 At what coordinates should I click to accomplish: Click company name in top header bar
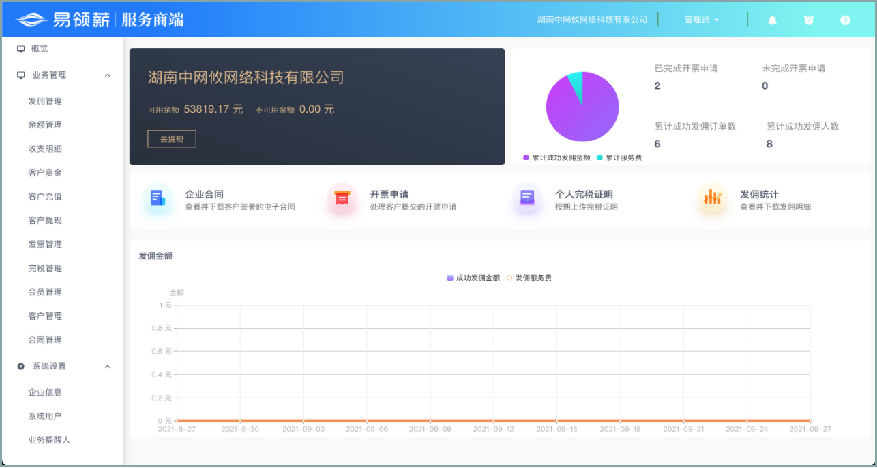click(592, 20)
